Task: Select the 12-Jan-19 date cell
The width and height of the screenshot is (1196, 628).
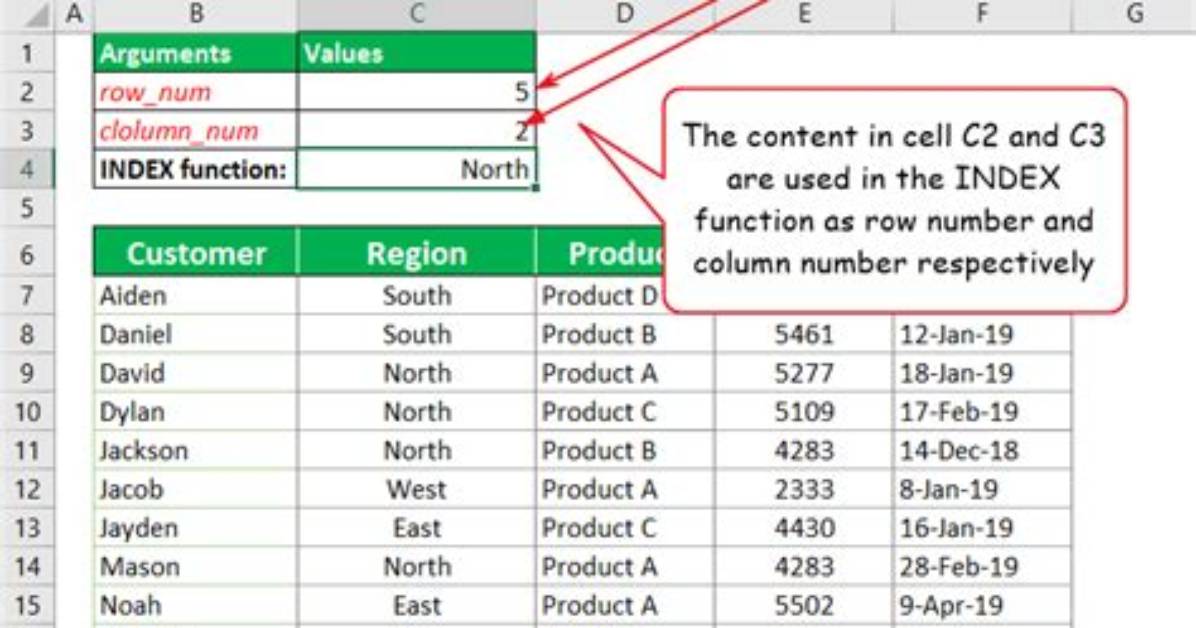Action: [x=981, y=334]
